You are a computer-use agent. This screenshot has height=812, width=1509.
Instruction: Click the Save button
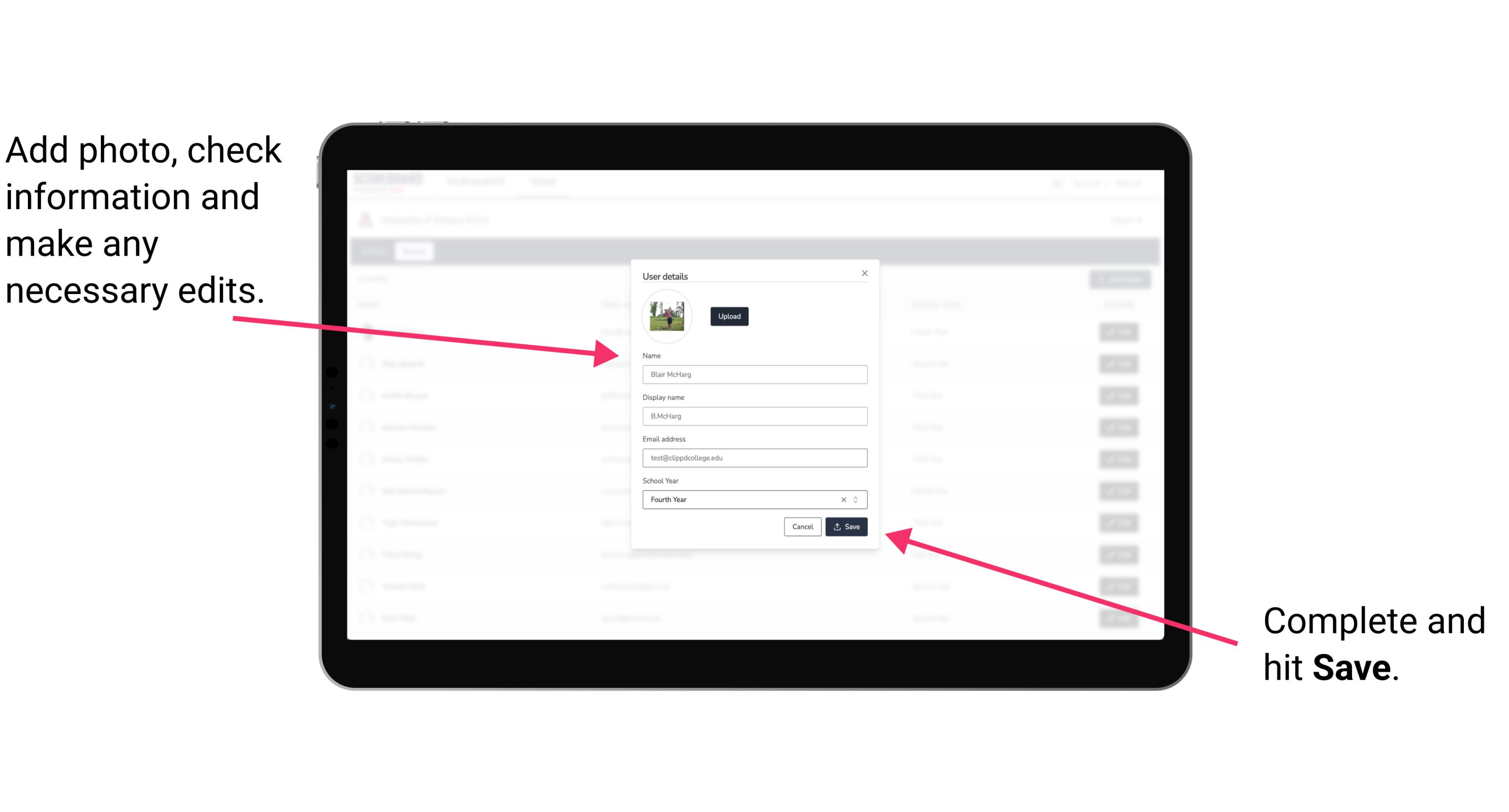[846, 526]
